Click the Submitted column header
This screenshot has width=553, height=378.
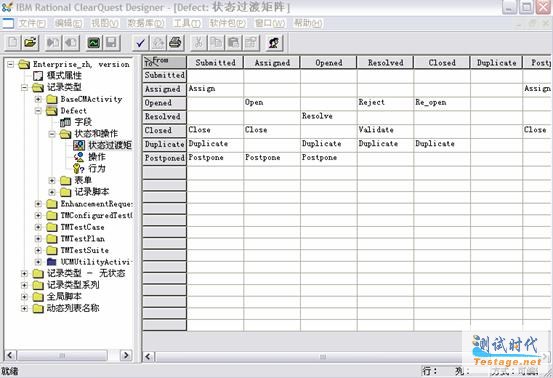[215, 63]
